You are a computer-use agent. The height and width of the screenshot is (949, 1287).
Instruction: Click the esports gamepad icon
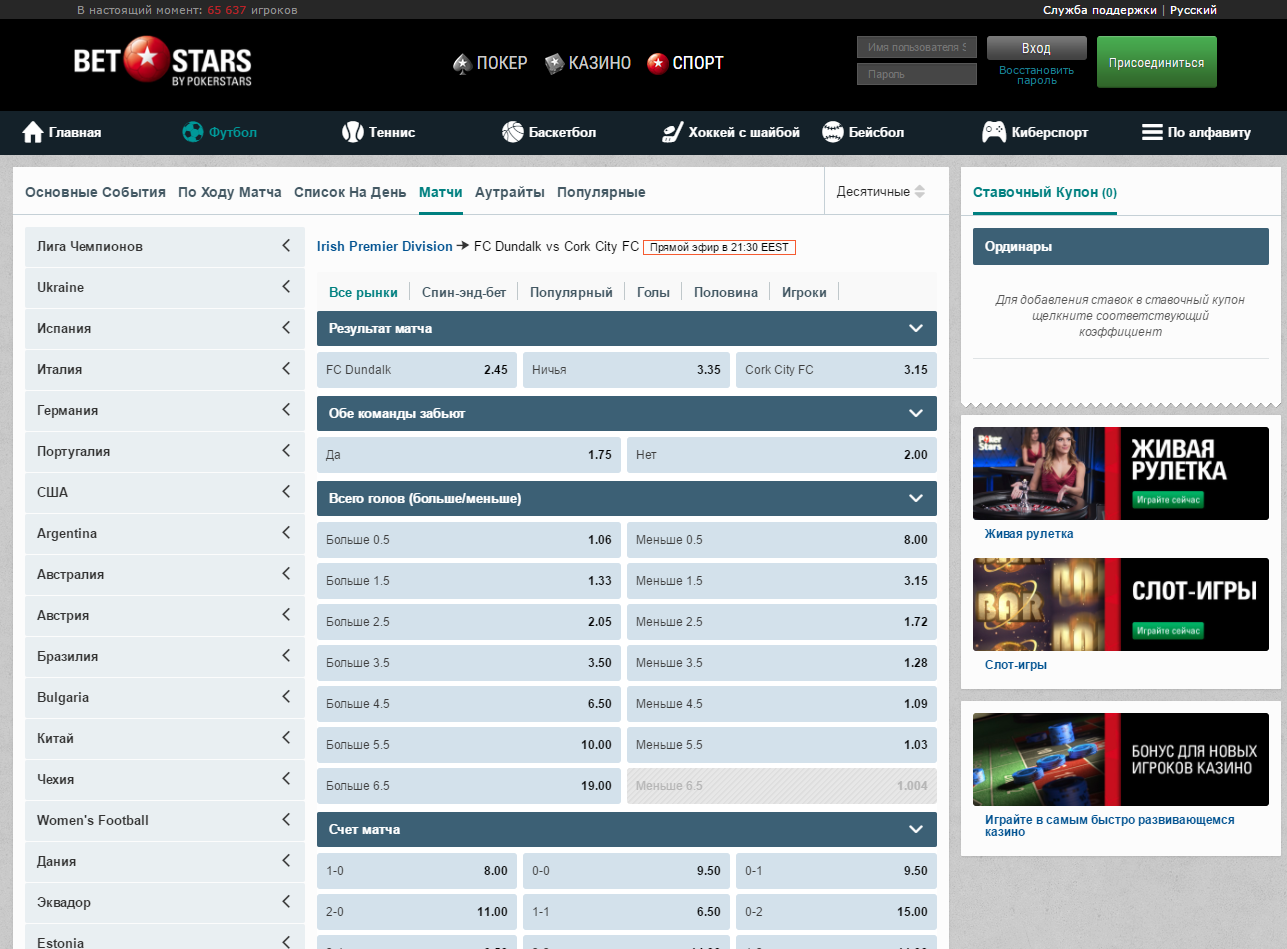(994, 132)
